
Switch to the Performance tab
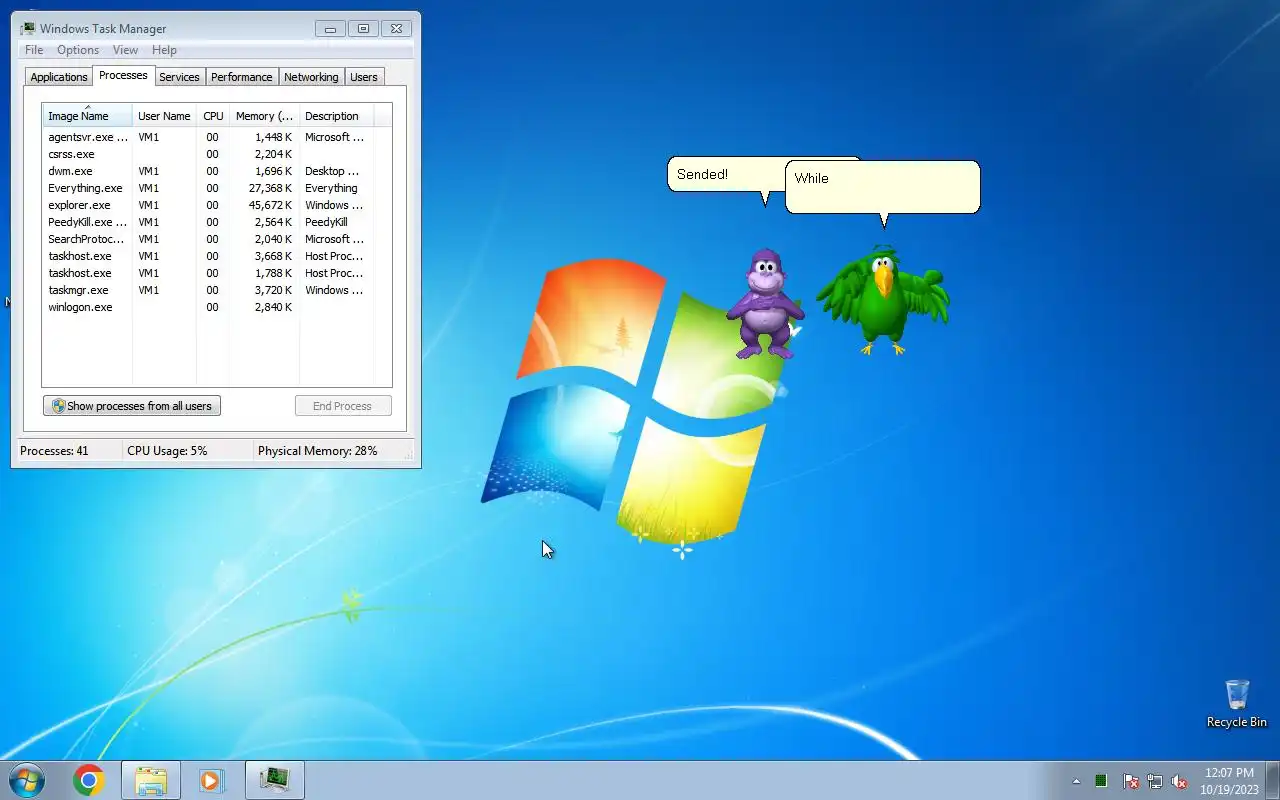coord(241,77)
